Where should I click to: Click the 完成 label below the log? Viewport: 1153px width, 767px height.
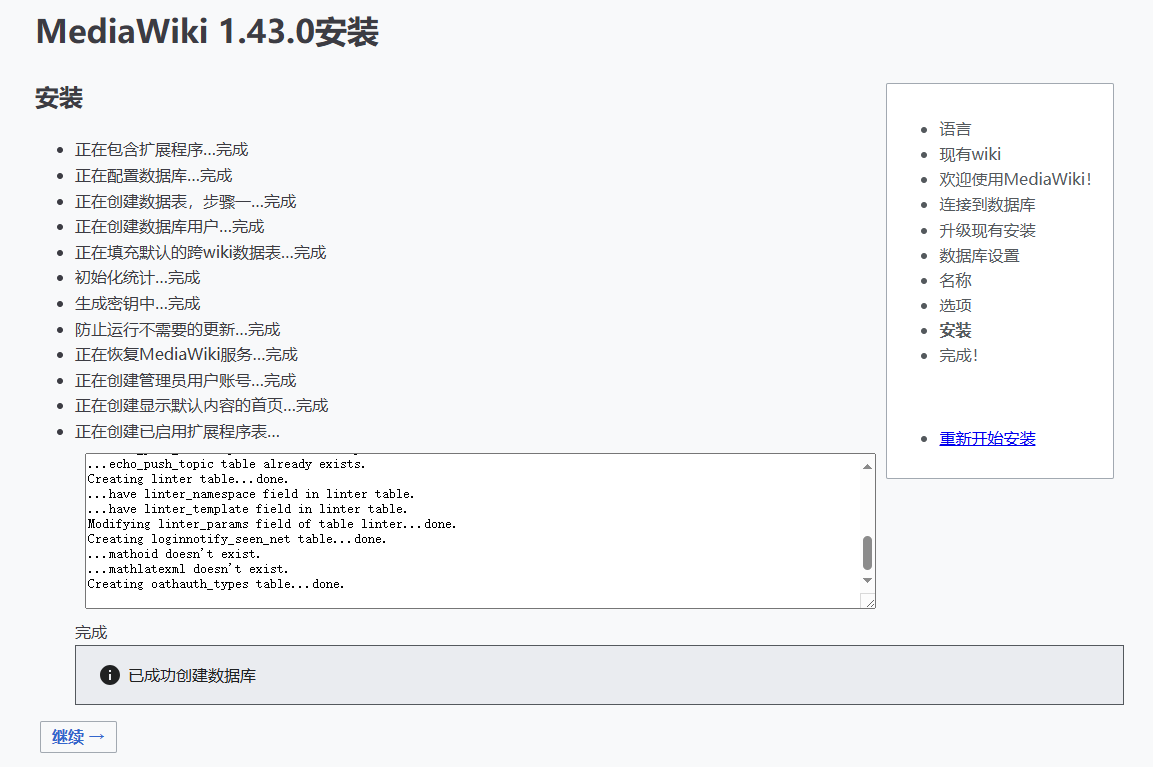tap(91, 632)
